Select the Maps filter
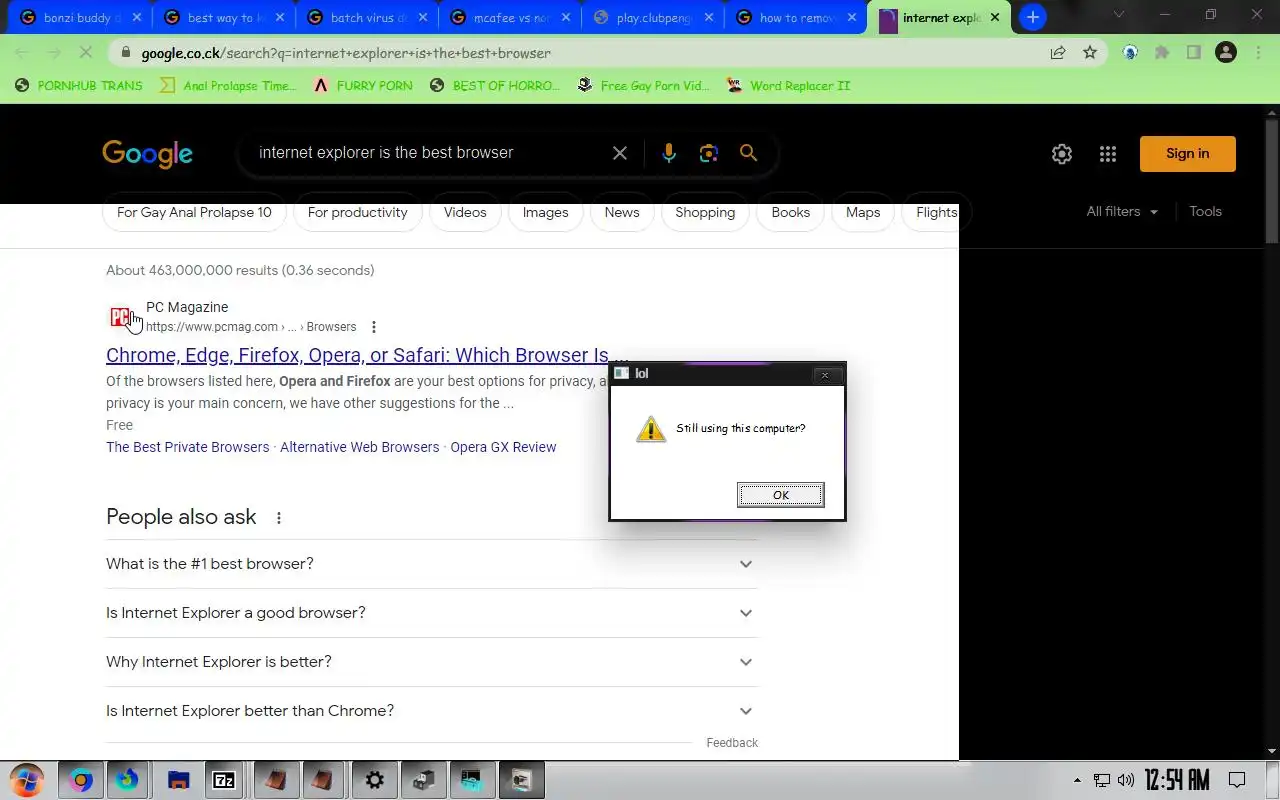Viewport: 1280px width, 800px height. [863, 212]
